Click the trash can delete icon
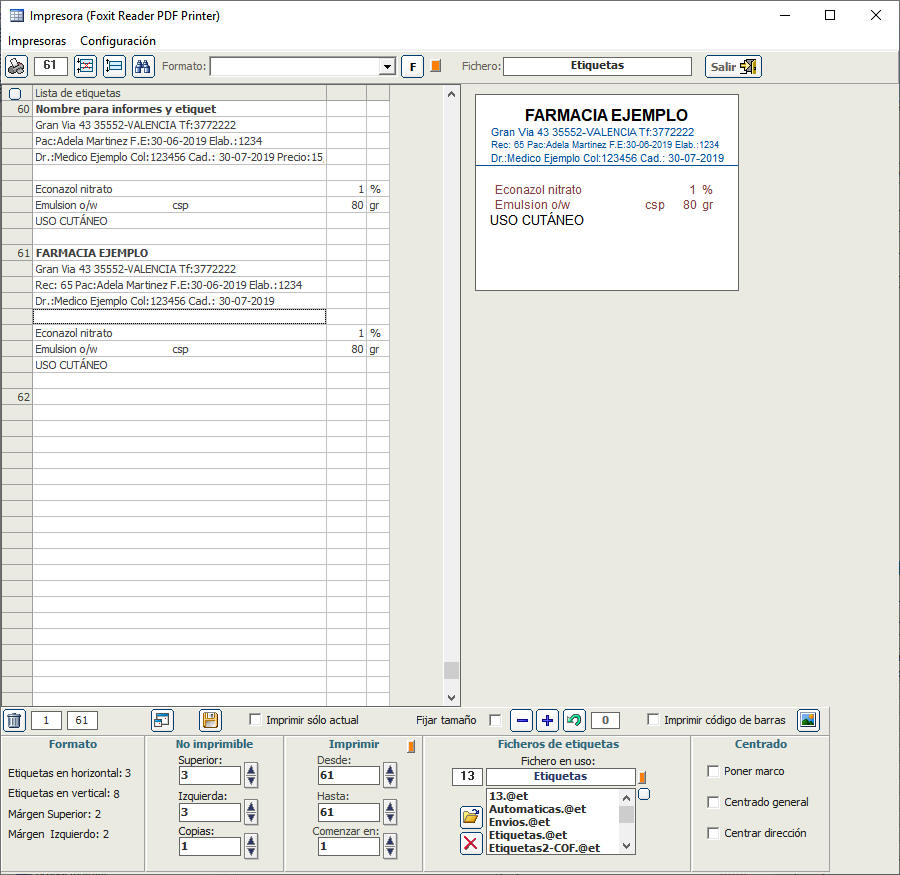Screen dimensions: 900x875 tap(14, 720)
